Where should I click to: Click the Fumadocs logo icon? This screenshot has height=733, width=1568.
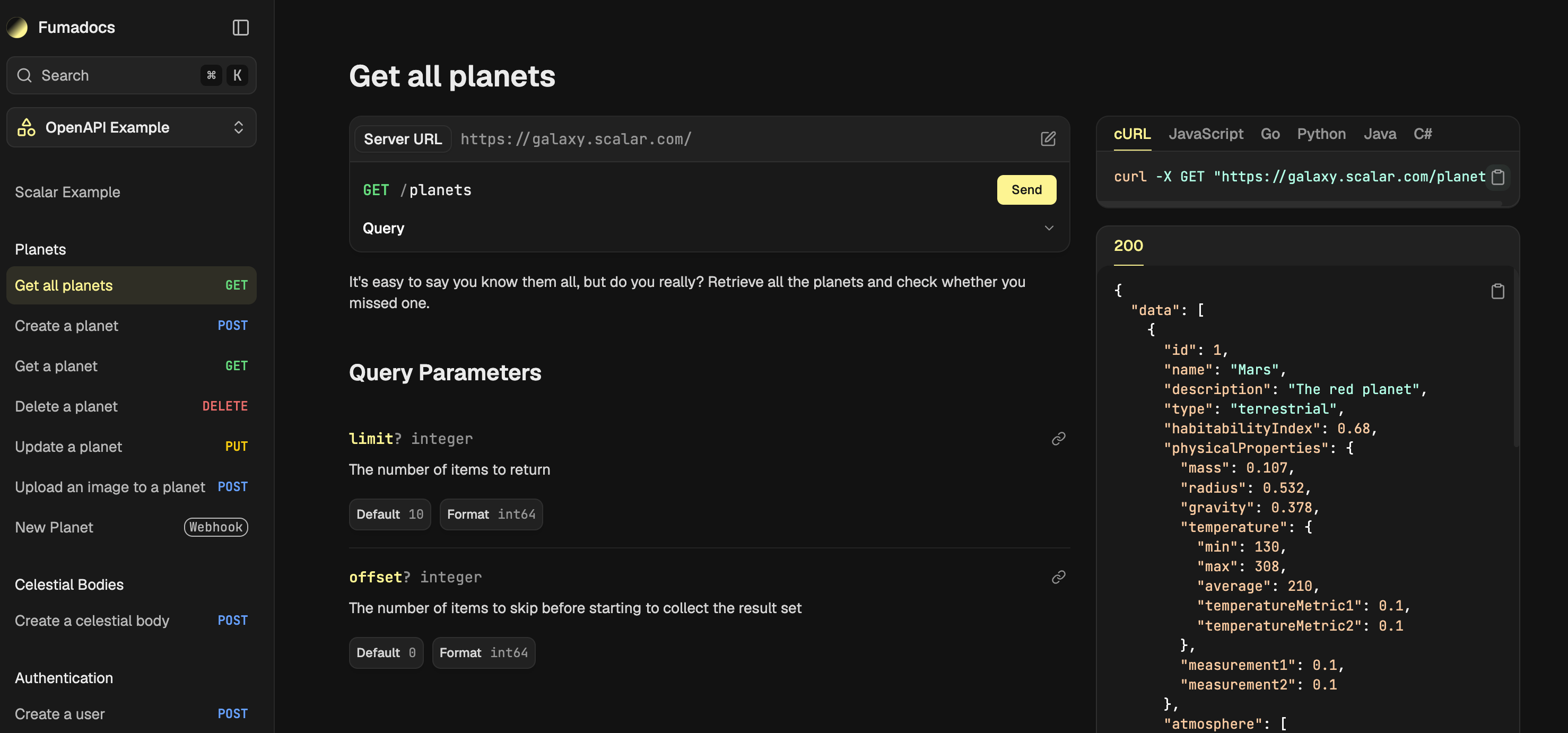pyautogui.click(x=18, y=28)
